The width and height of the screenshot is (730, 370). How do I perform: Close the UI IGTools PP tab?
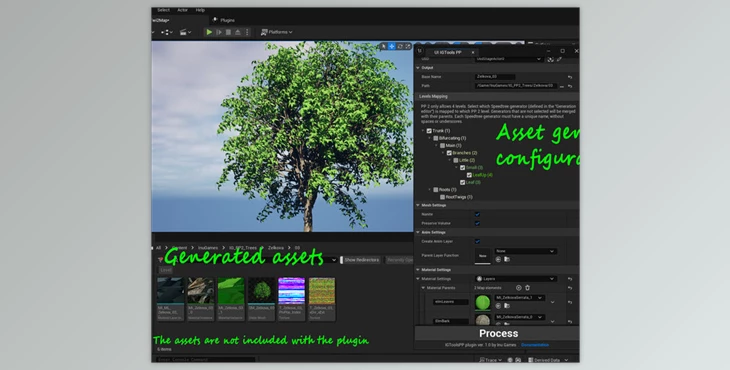tap(473, 52)
